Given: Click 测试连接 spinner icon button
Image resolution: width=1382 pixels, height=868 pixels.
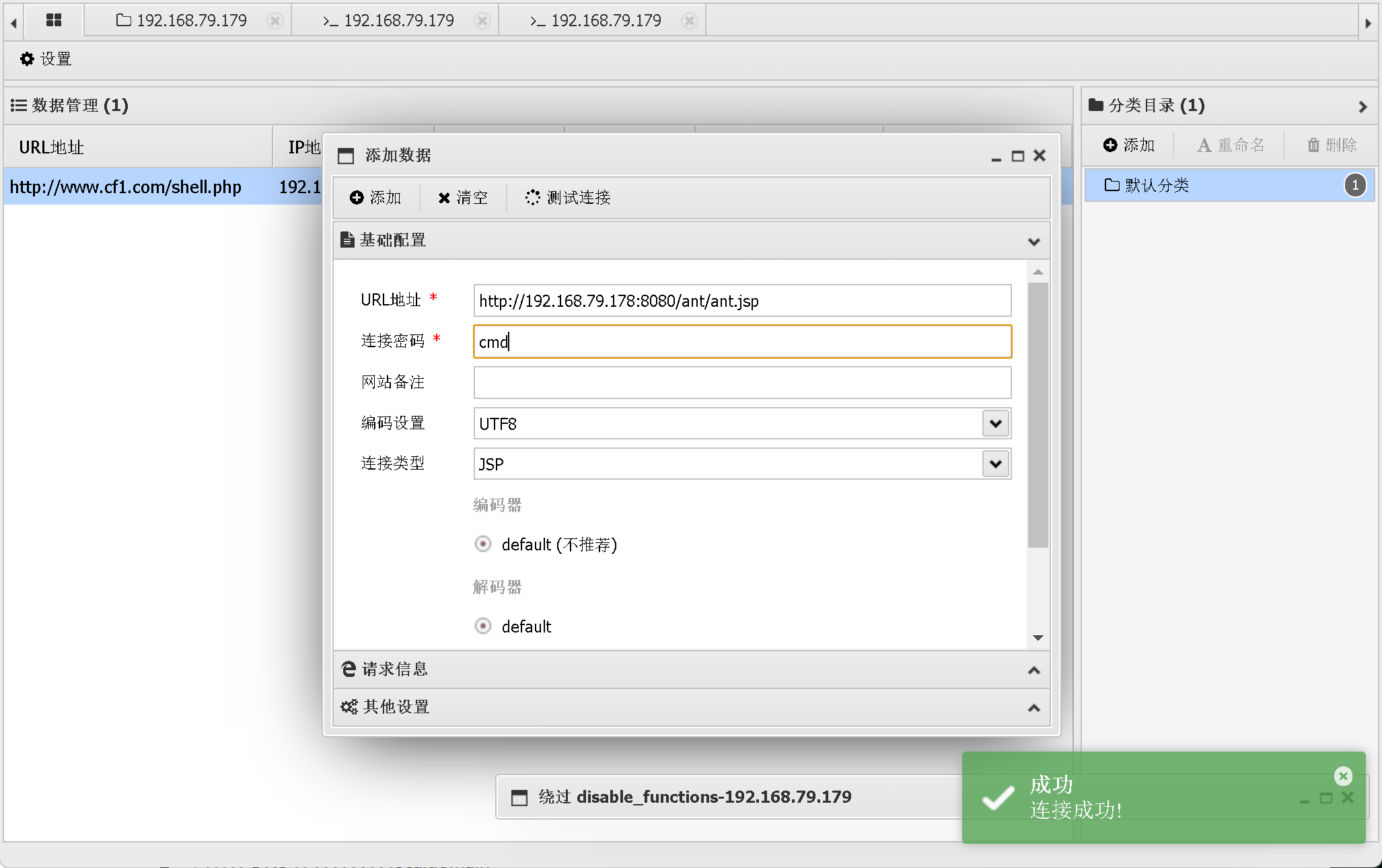Looking at the screenshot, I should [x=568, y=197].
